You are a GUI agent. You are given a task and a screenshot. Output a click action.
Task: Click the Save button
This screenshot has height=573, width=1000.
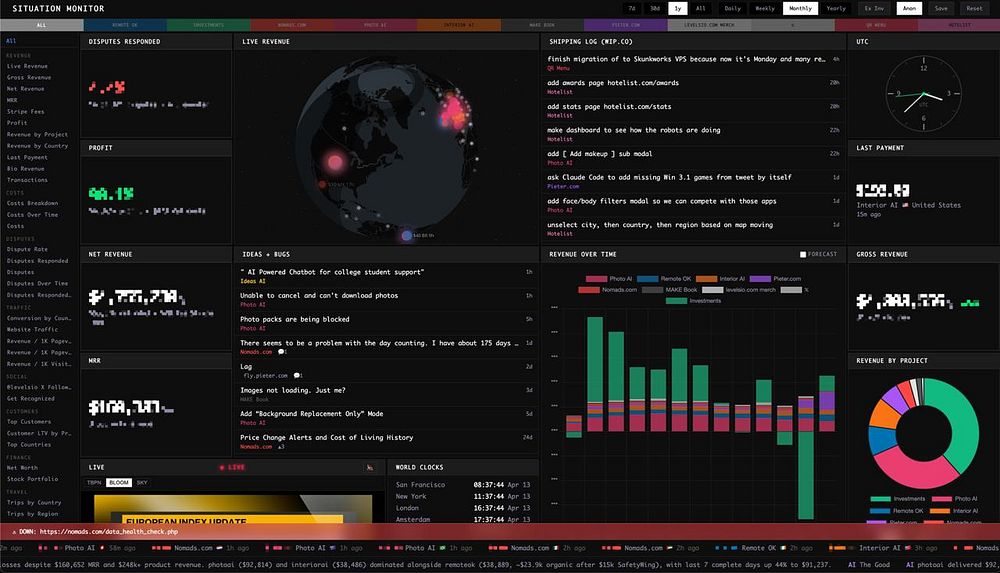[x=941, y=8]
